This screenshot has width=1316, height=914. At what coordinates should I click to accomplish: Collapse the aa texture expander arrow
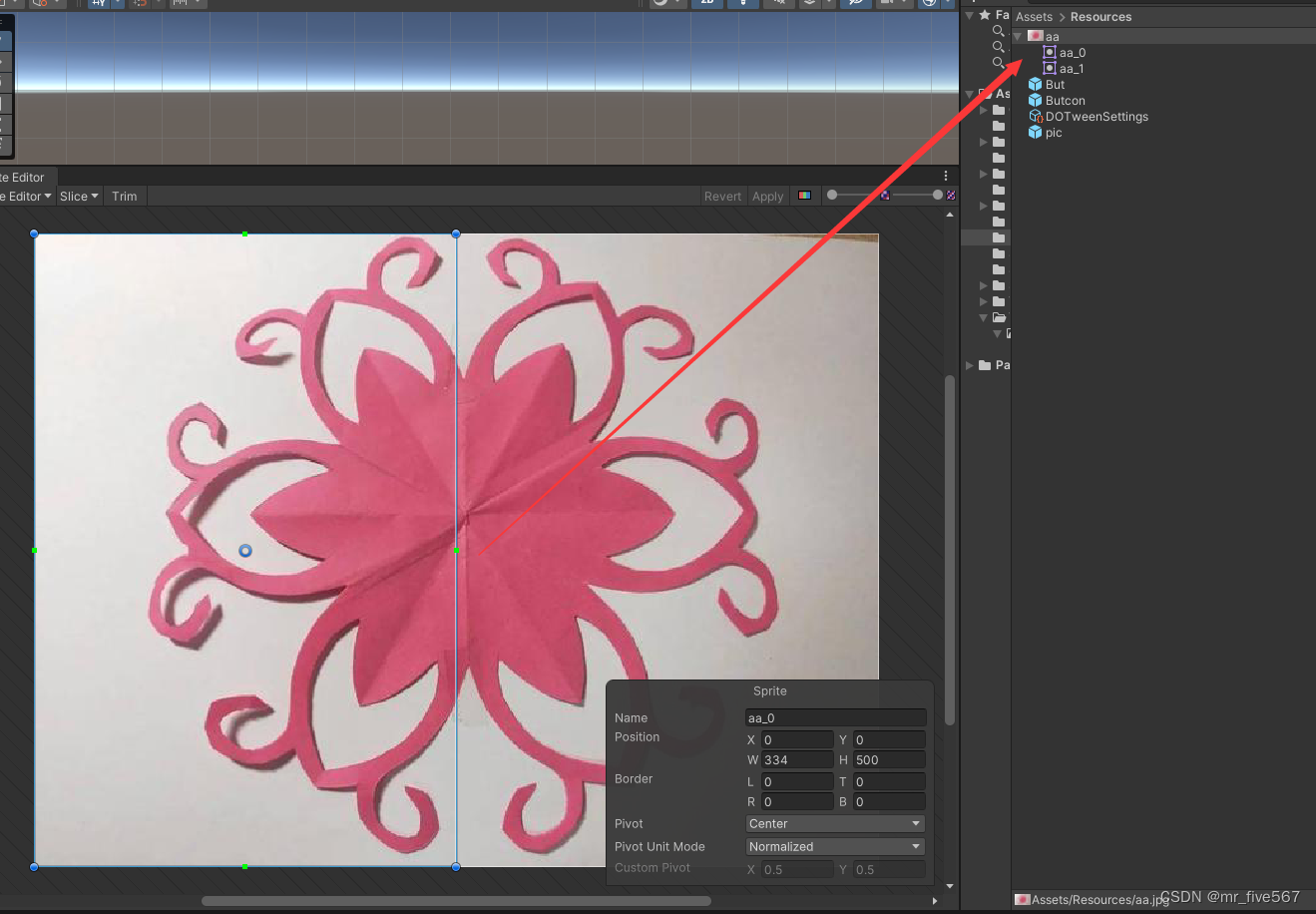point(1019,36)
